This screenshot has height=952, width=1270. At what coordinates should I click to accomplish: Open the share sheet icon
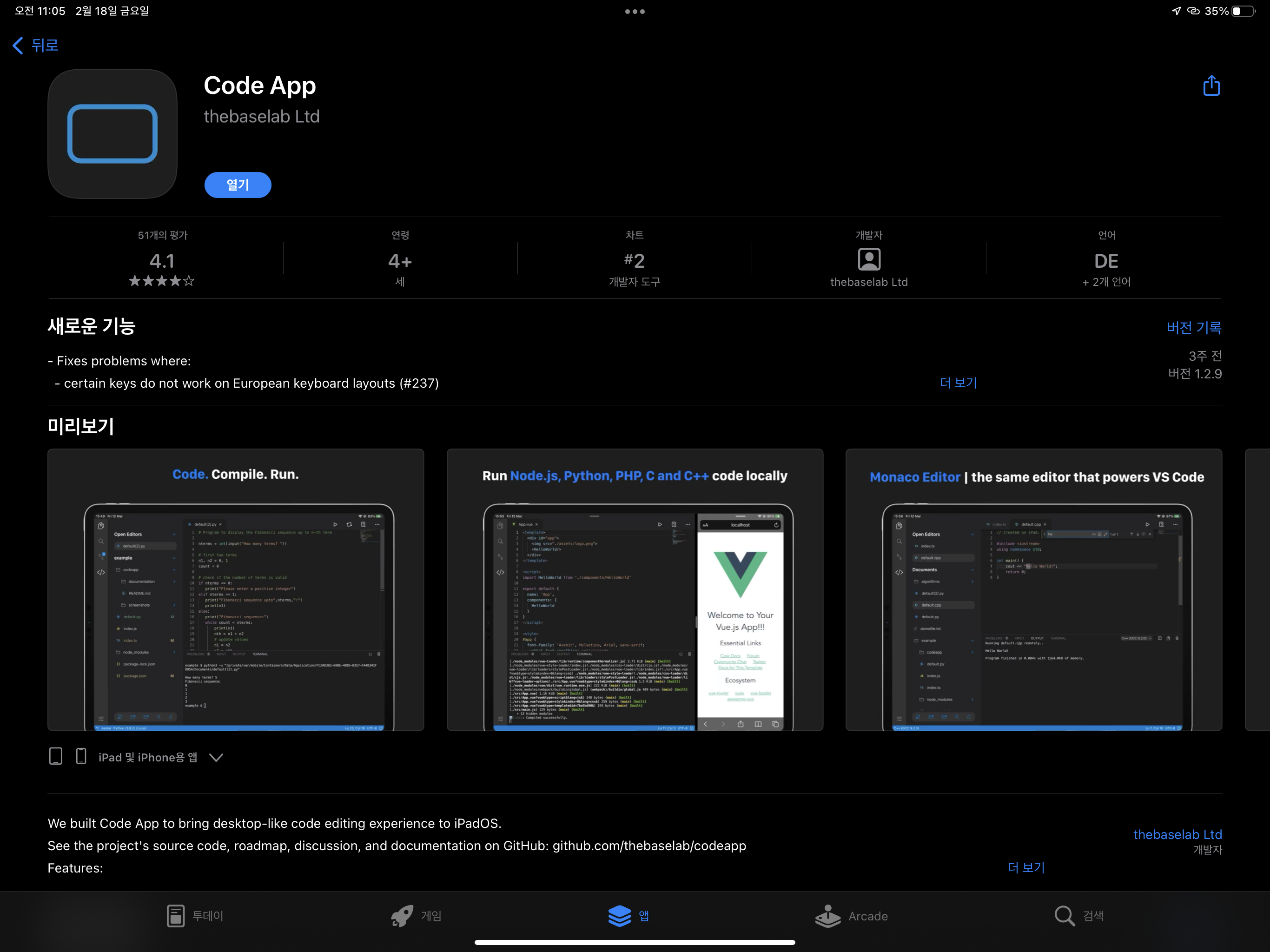pyautogui.click(x=1211, y=86)
